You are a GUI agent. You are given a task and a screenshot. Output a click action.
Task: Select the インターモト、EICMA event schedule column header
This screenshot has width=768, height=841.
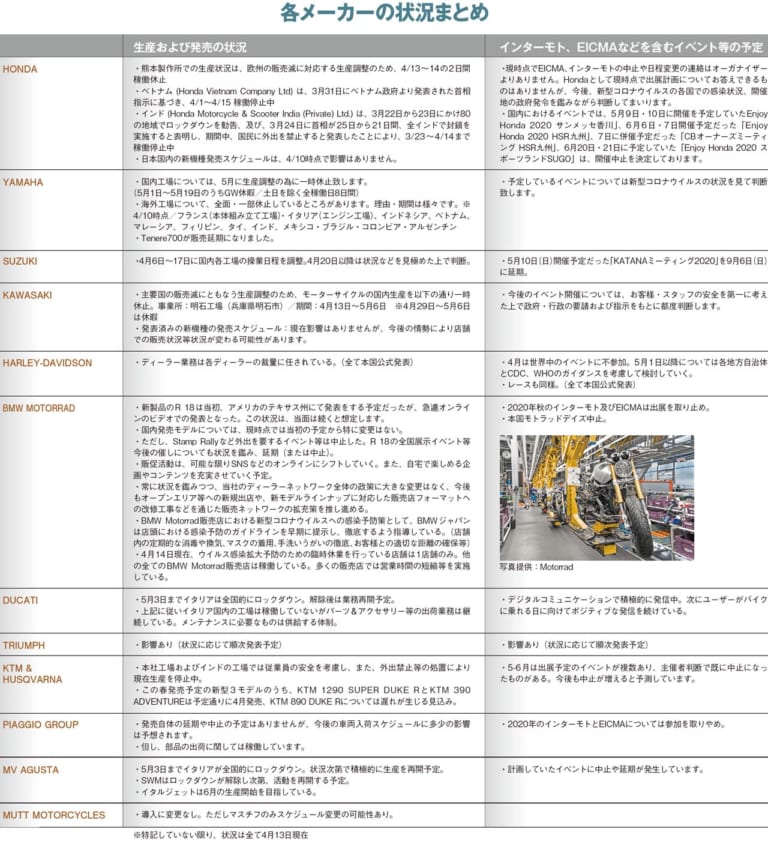point(631,47)
